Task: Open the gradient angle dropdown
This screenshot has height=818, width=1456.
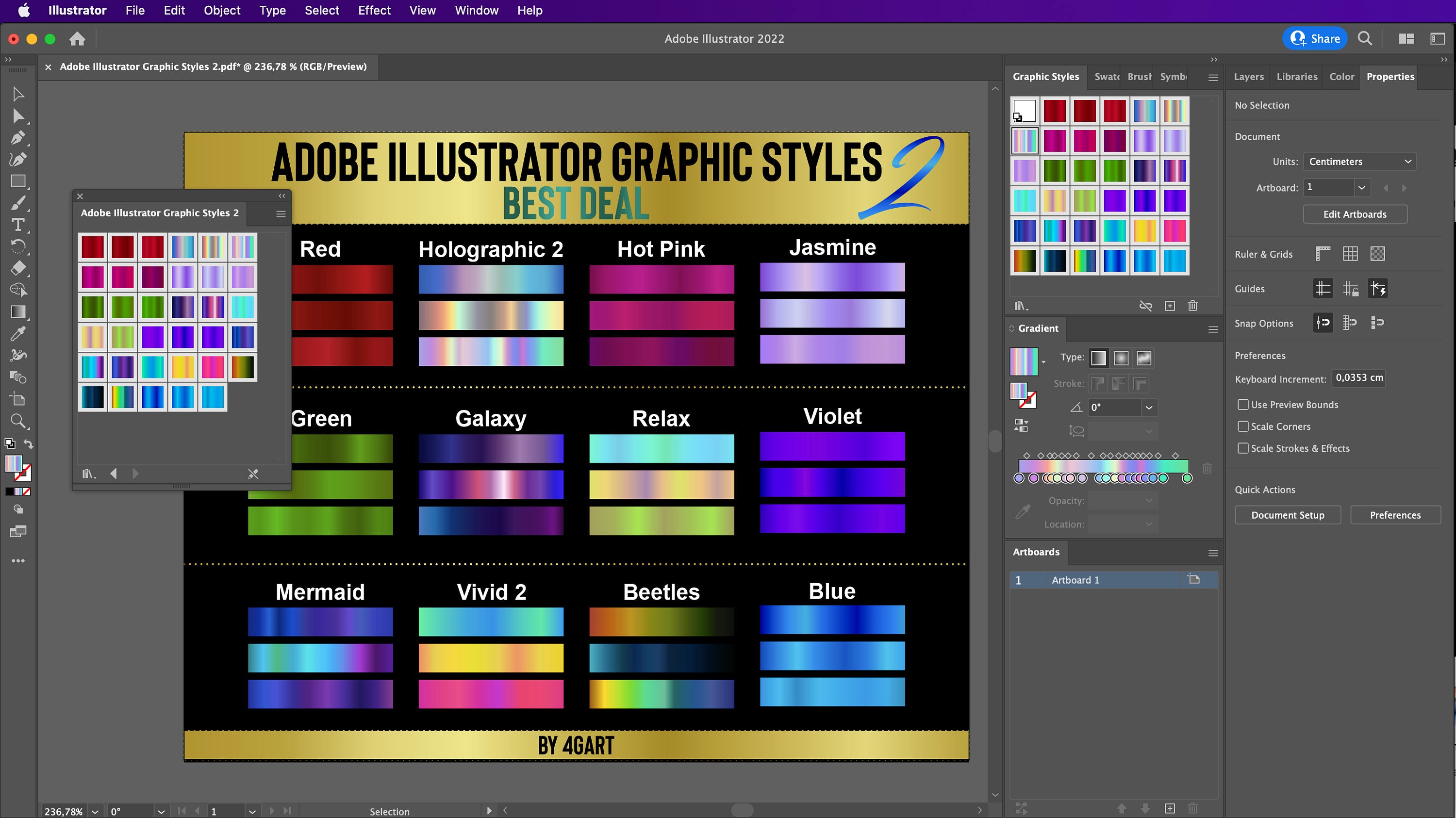Action: (1148, 408)
